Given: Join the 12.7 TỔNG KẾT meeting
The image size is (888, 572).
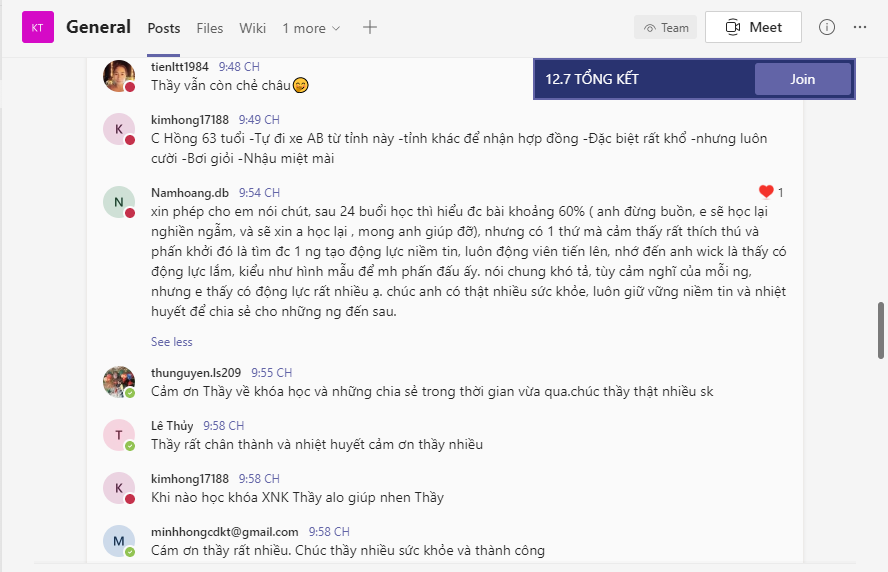Looking at the screenshot, I should tap(802, 79).
